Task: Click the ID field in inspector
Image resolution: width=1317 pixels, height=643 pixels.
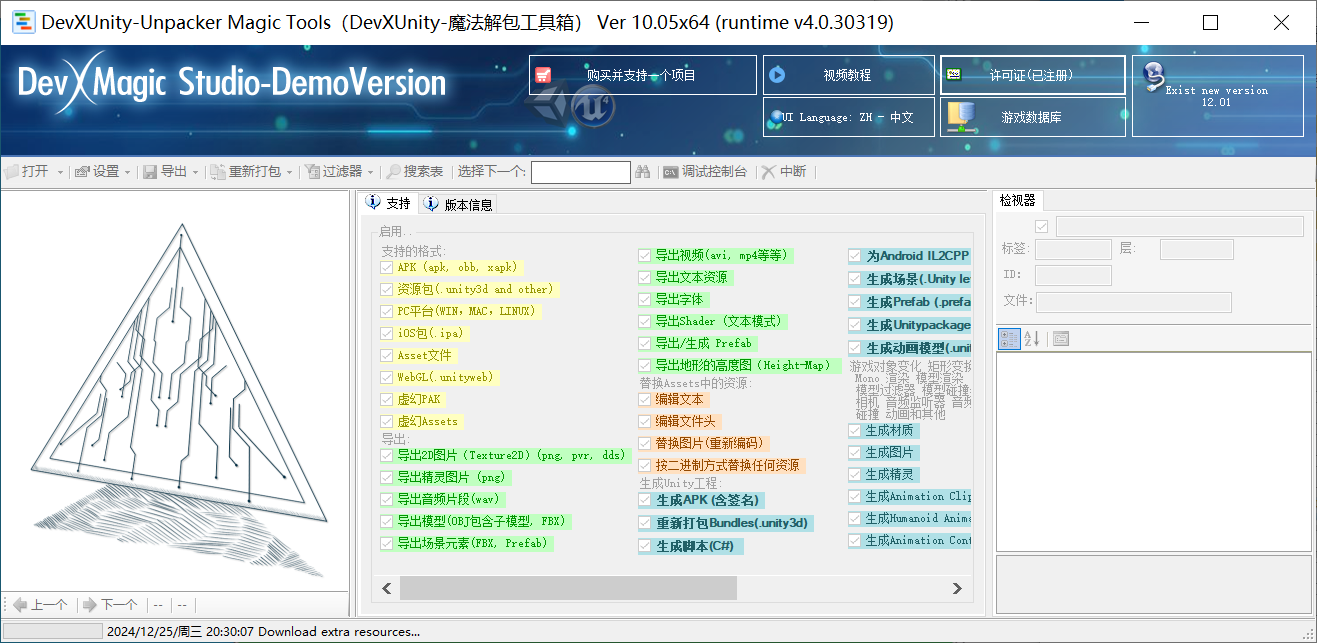Action: pyautogui.click(x=1073, y=275)
